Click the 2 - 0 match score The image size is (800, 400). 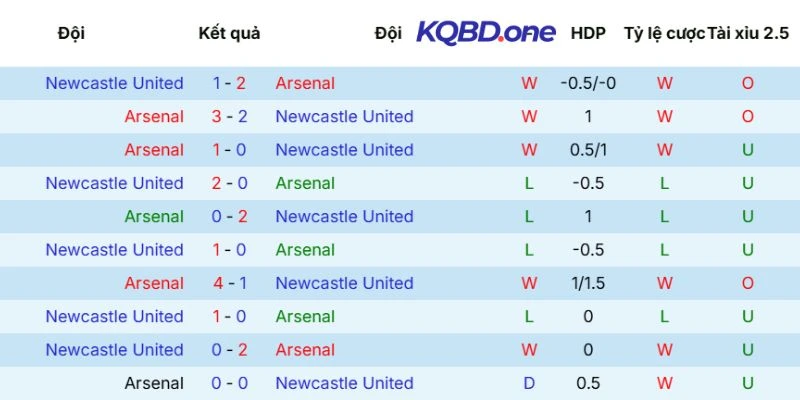(x=229, y=183)
